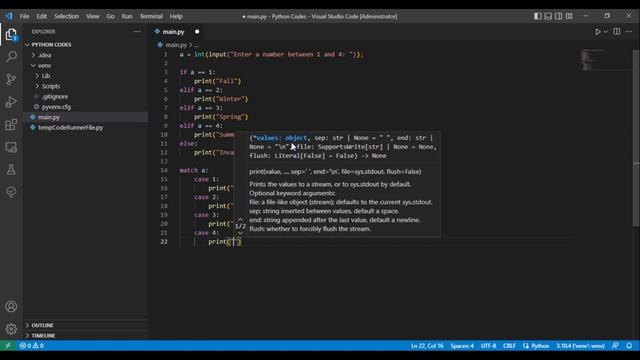The width and height of the screenshot is (640, 360).
Task: Open the Search view
Action: coord(11,56)
